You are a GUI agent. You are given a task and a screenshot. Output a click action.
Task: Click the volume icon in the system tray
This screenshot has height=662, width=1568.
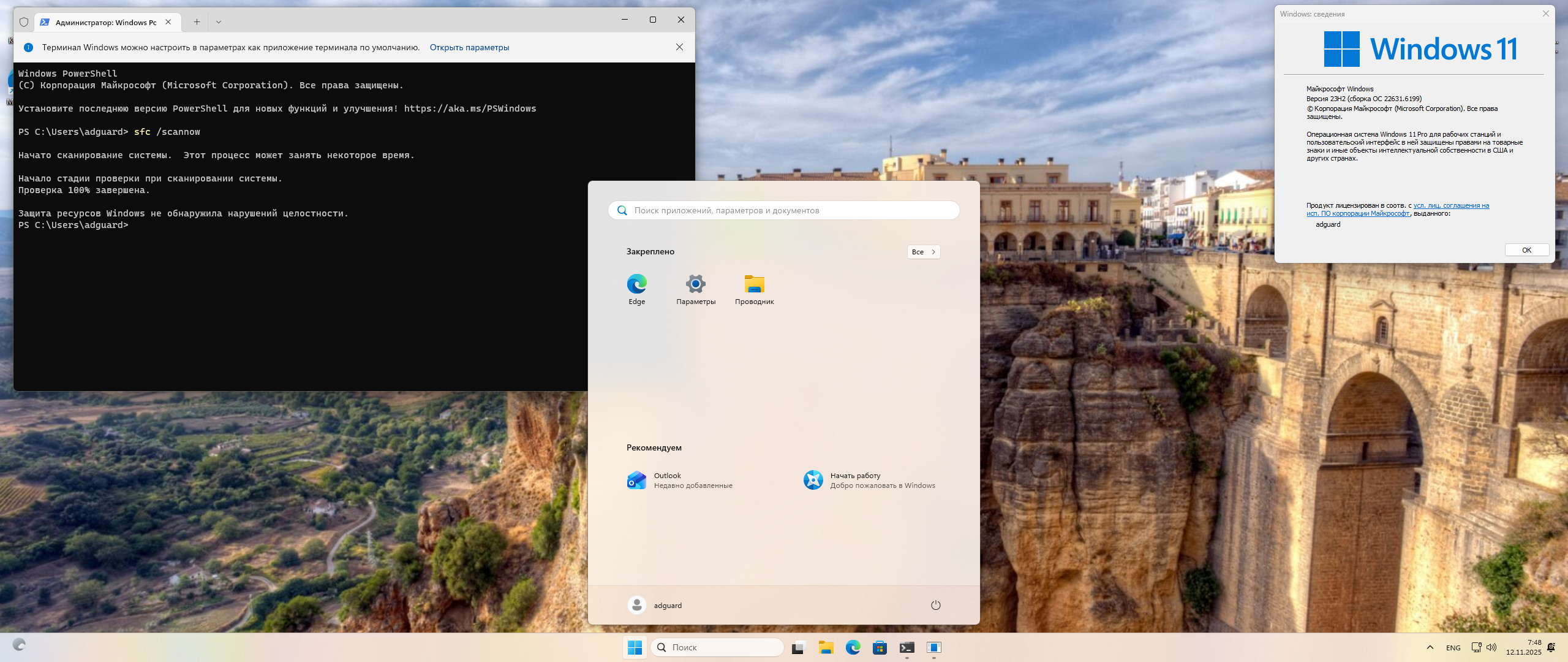pyautogui.click(x=1491, y=647)
